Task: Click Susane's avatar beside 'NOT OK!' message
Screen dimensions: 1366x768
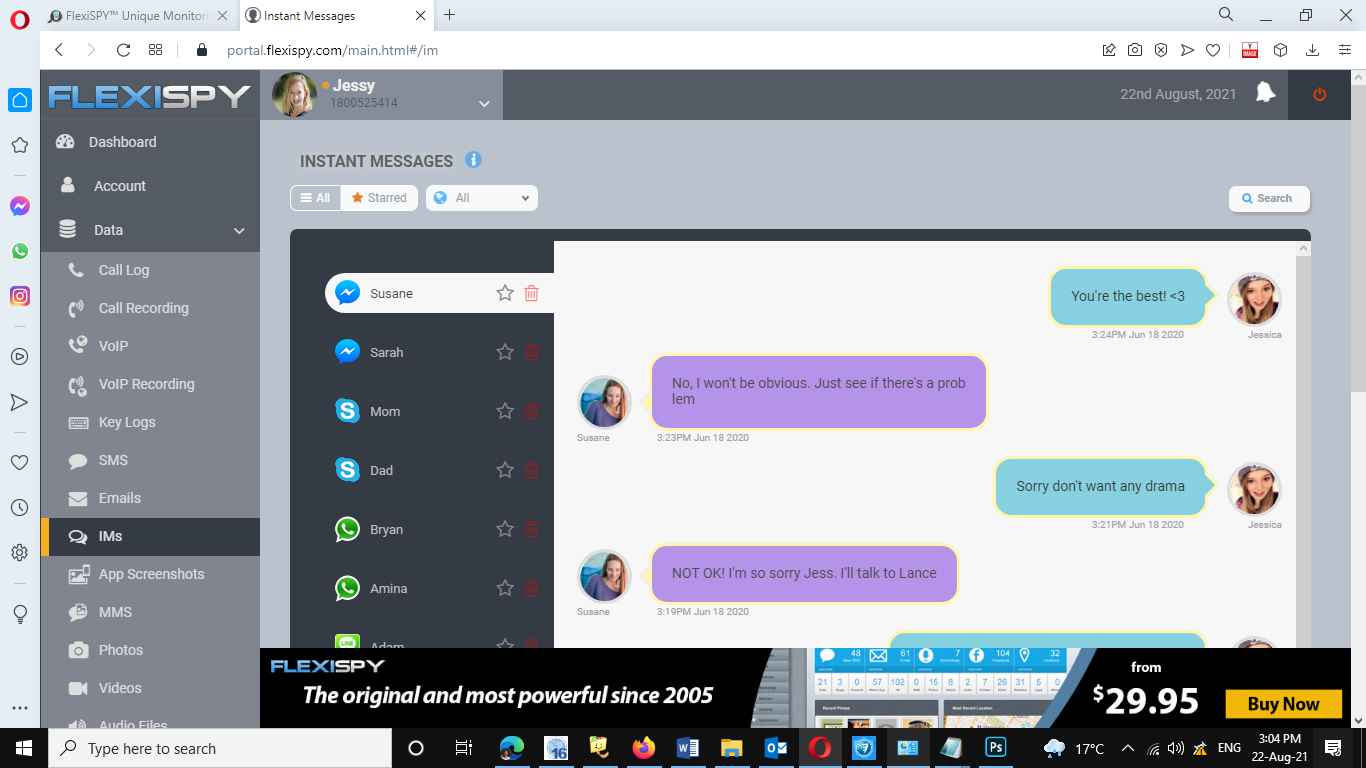Action: pos(604,576)
